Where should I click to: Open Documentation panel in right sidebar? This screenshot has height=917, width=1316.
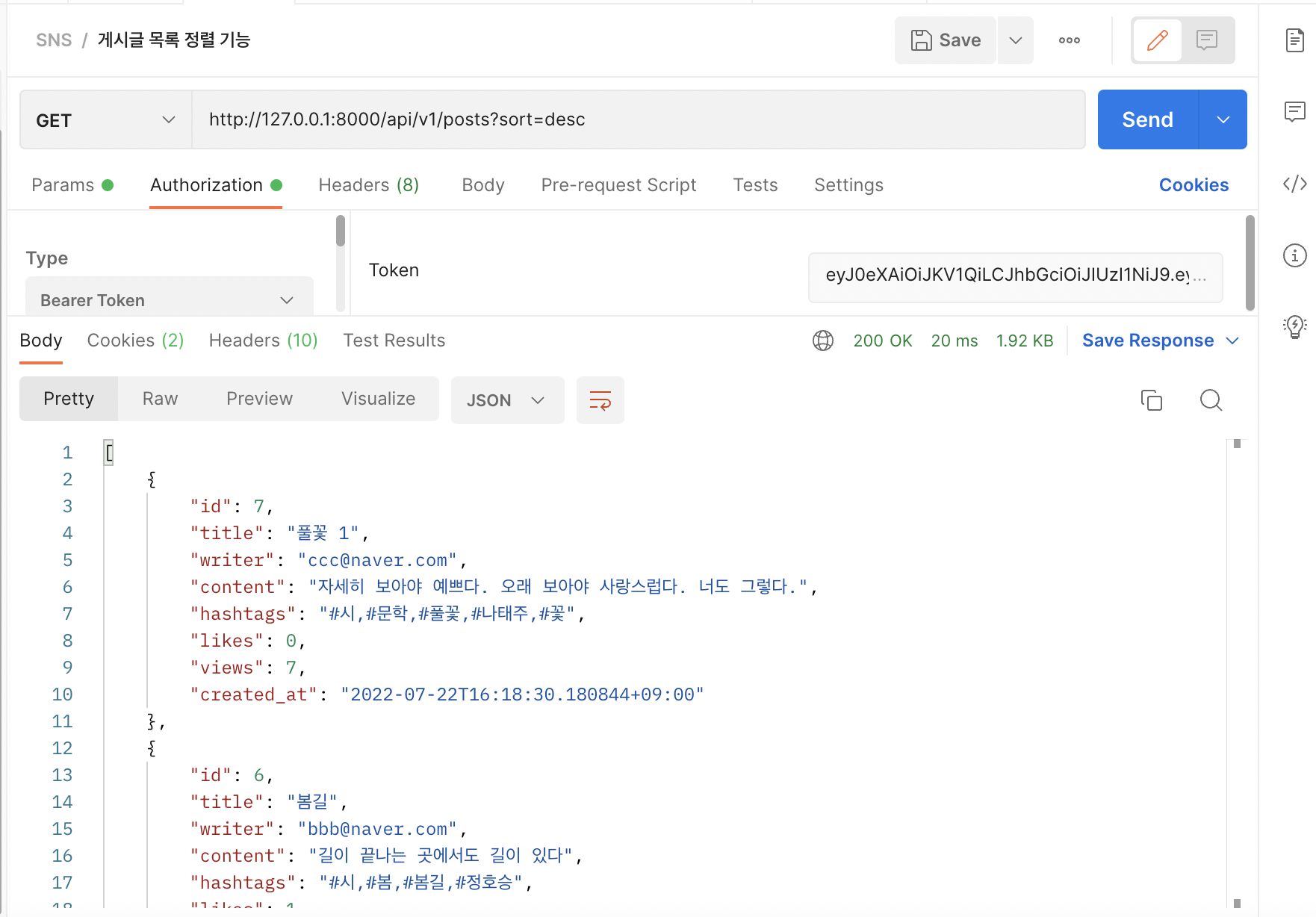click(x=1295, y=40)
